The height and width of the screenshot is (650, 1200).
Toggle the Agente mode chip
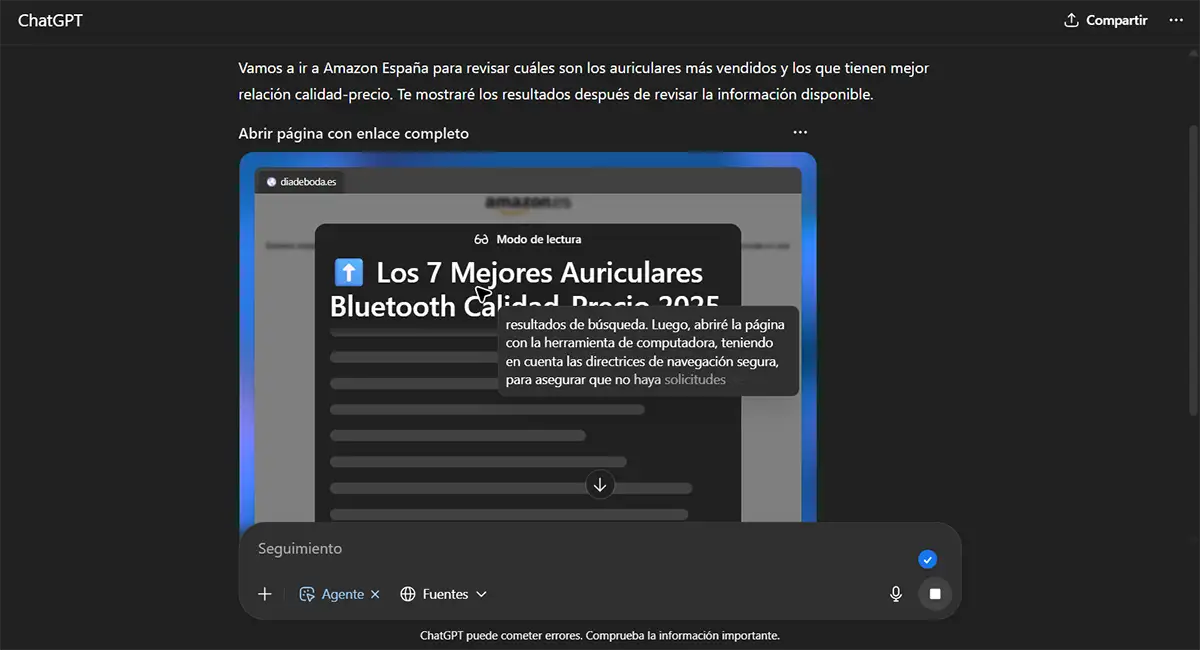[x=333, y=594]
